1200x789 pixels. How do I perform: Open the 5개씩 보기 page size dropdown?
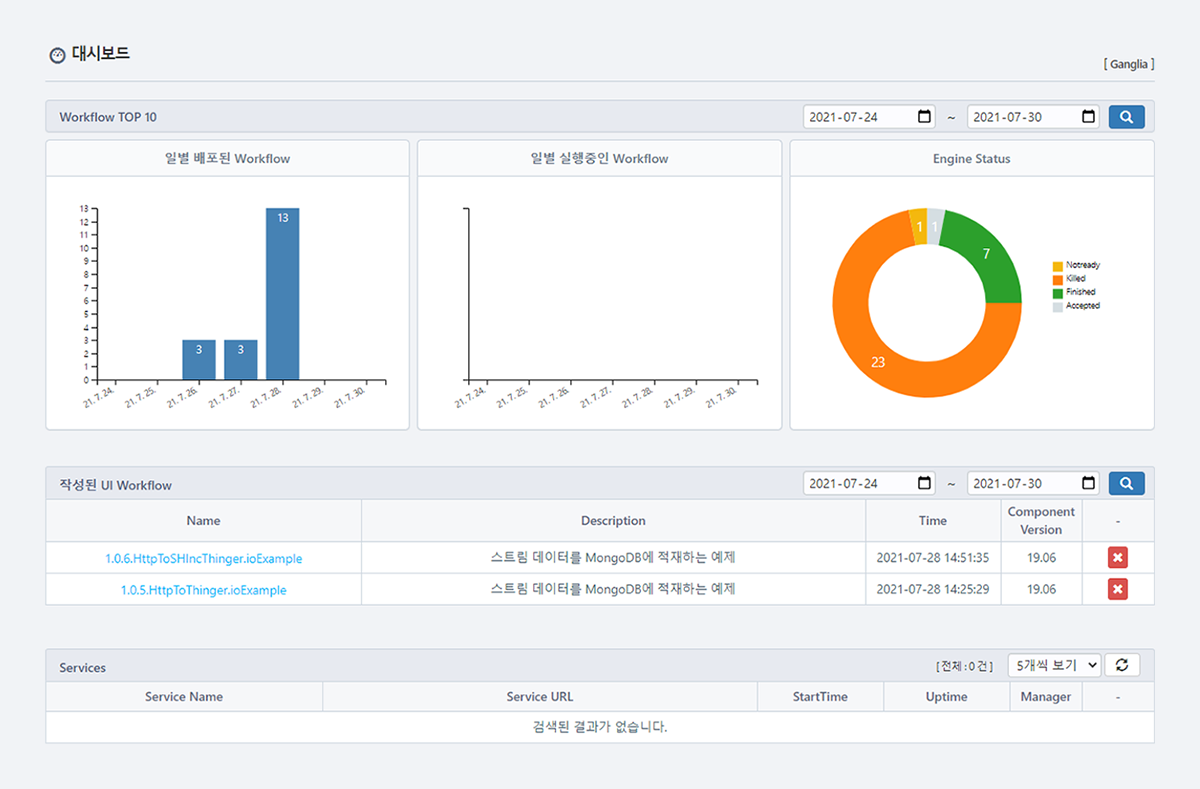[x=1054, y=665]
